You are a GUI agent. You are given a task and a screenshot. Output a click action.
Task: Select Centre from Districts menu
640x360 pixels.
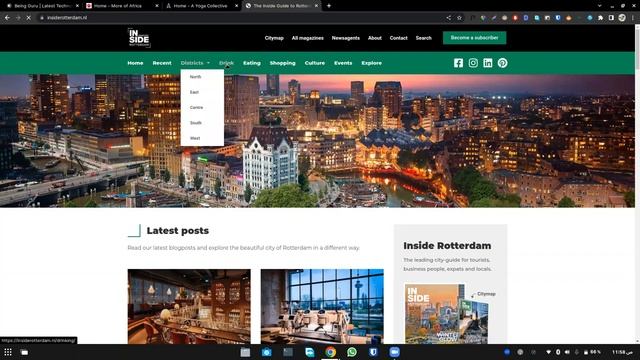point(196,107)
